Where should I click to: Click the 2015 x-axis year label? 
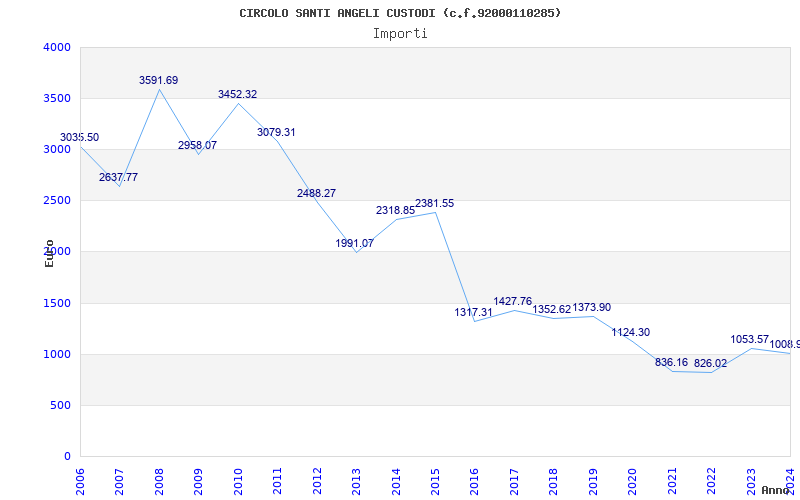(x=435, y=481)
